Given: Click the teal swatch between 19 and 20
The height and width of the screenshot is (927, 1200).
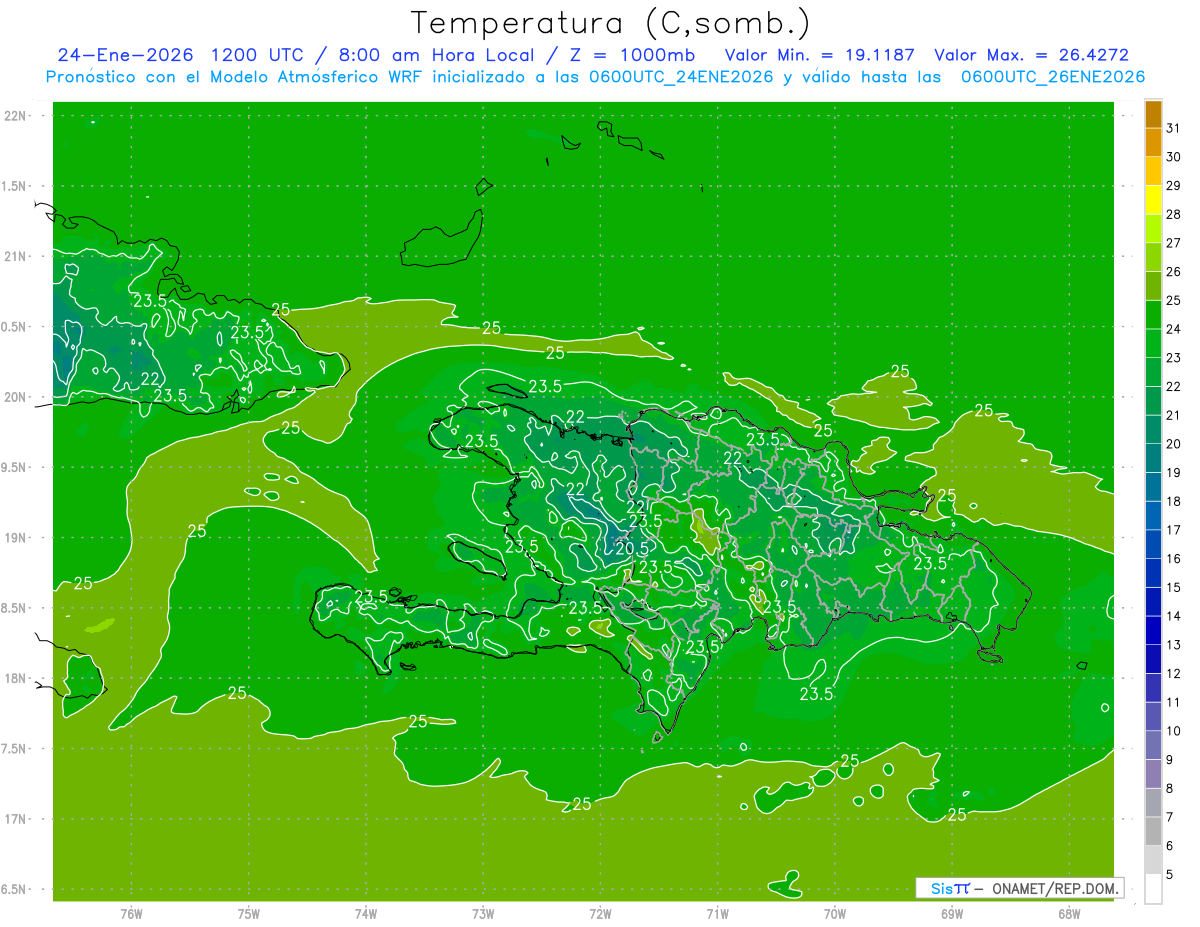Looking at the screenshot, I should (1153, 459).
